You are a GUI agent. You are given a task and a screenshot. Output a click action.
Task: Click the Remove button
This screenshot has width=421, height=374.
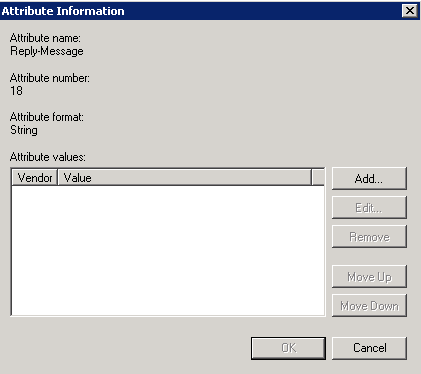coord(369,237)
